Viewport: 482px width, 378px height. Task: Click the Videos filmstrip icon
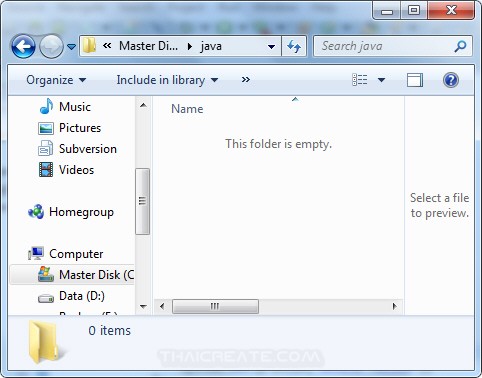46,170
